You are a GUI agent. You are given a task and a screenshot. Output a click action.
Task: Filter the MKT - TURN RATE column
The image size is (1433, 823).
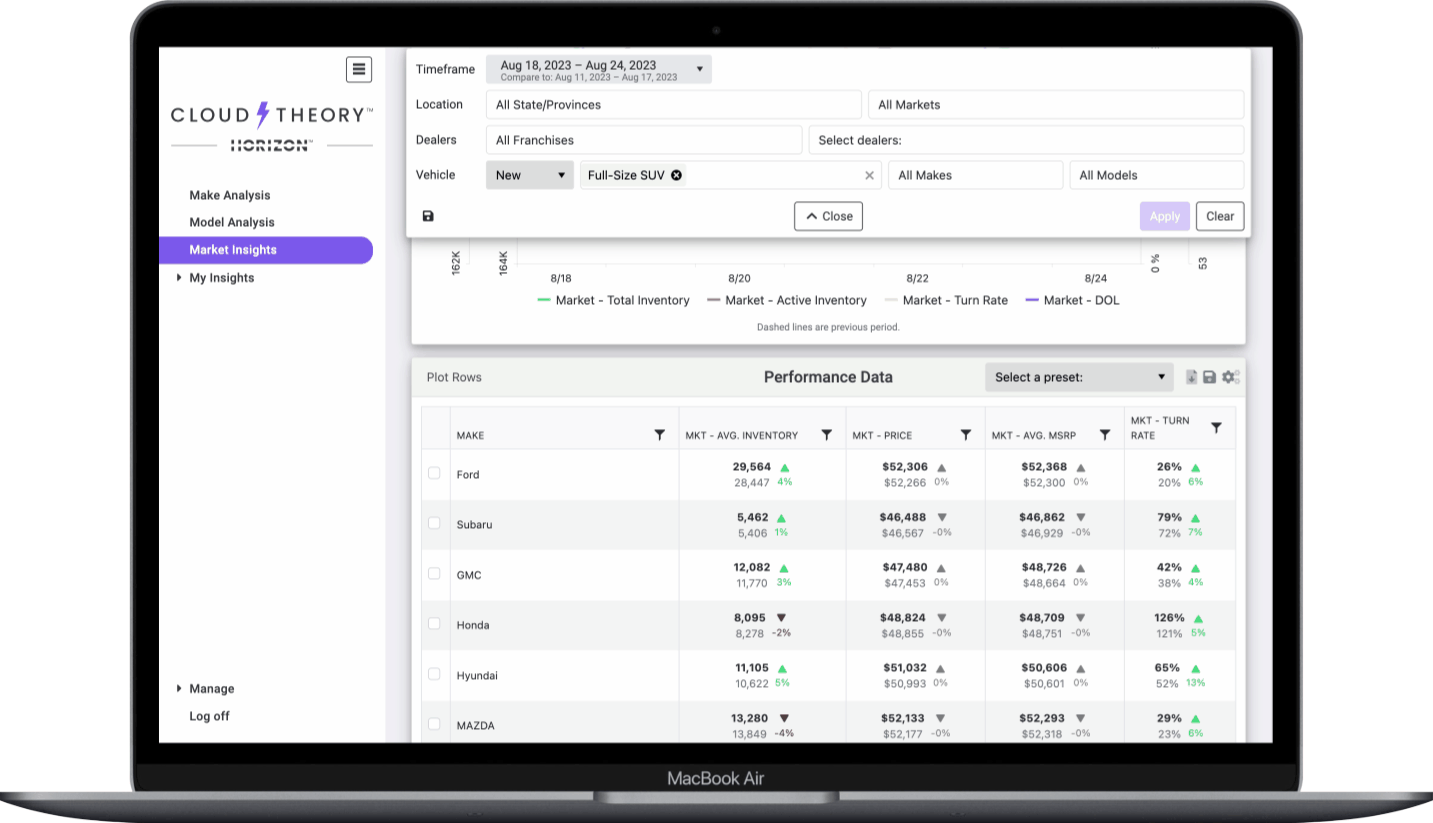pyautogui.click(x=1216, y=427)
